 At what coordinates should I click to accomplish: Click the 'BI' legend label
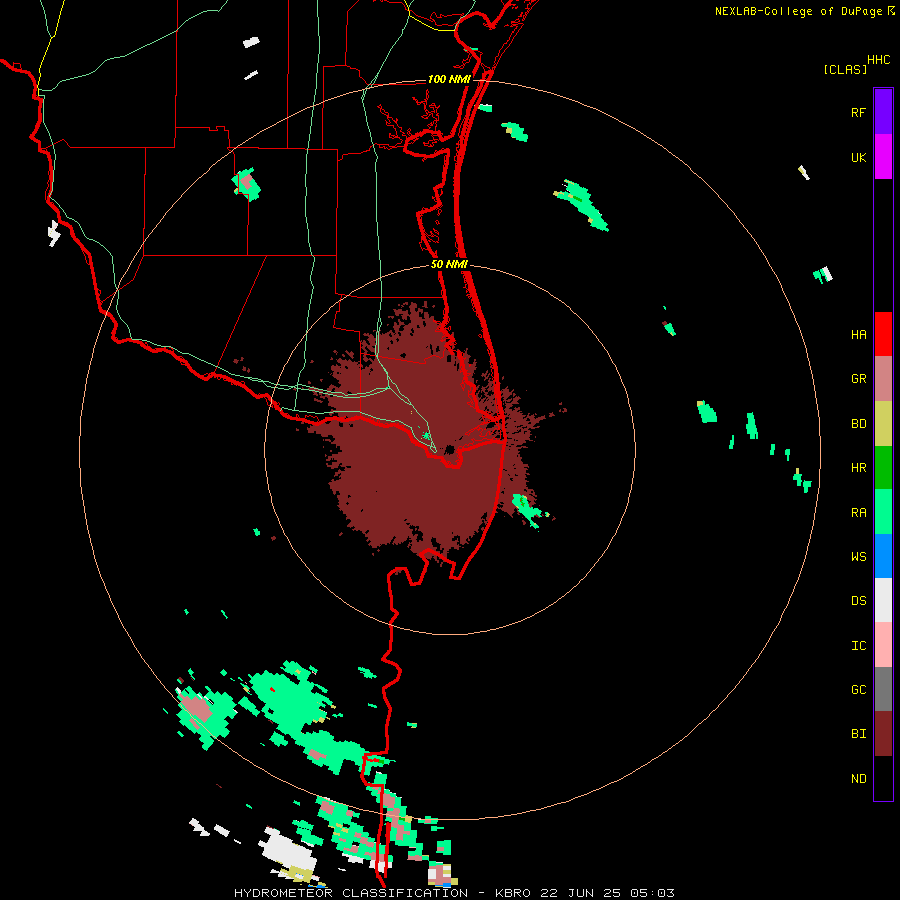pos(859,734)
